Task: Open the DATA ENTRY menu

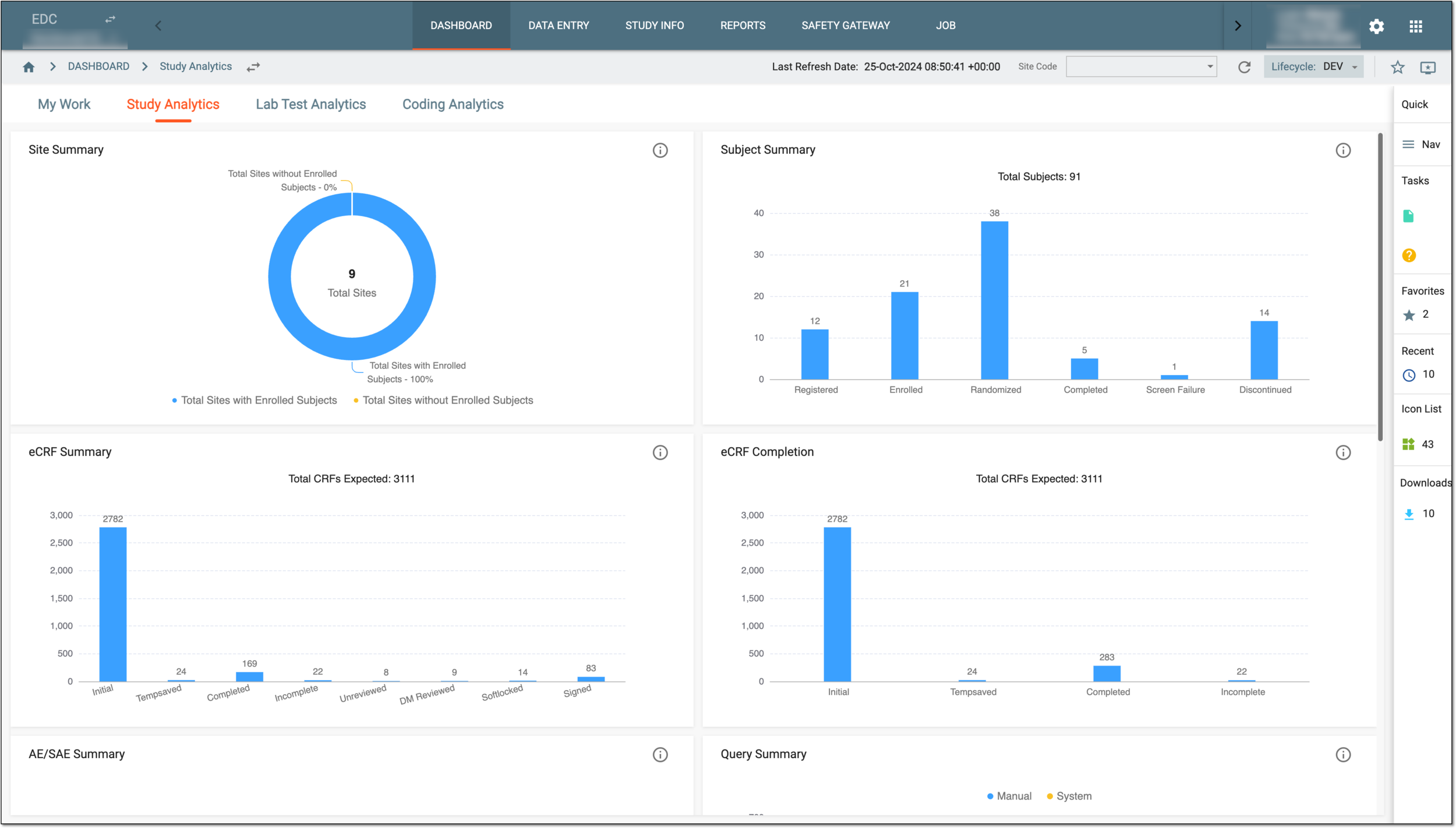Action: pyautogui.click(x=559, y=26)
